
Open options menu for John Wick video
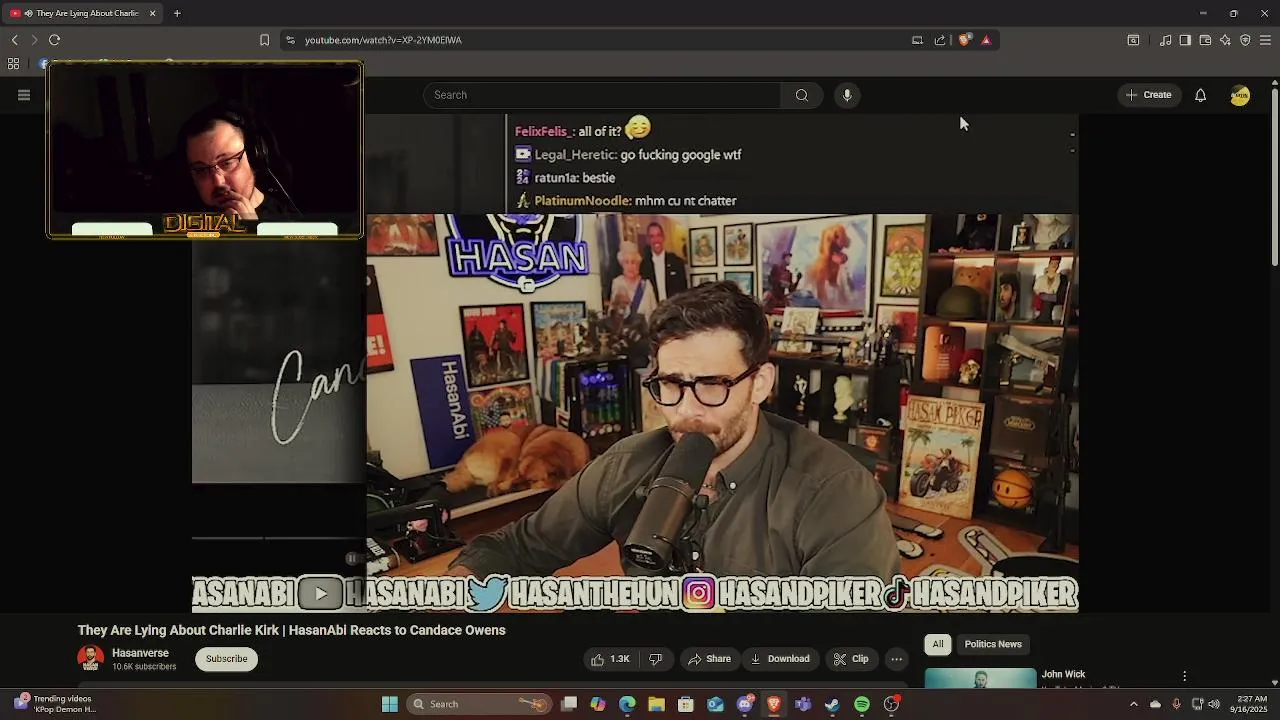(x=1184, y=677)
